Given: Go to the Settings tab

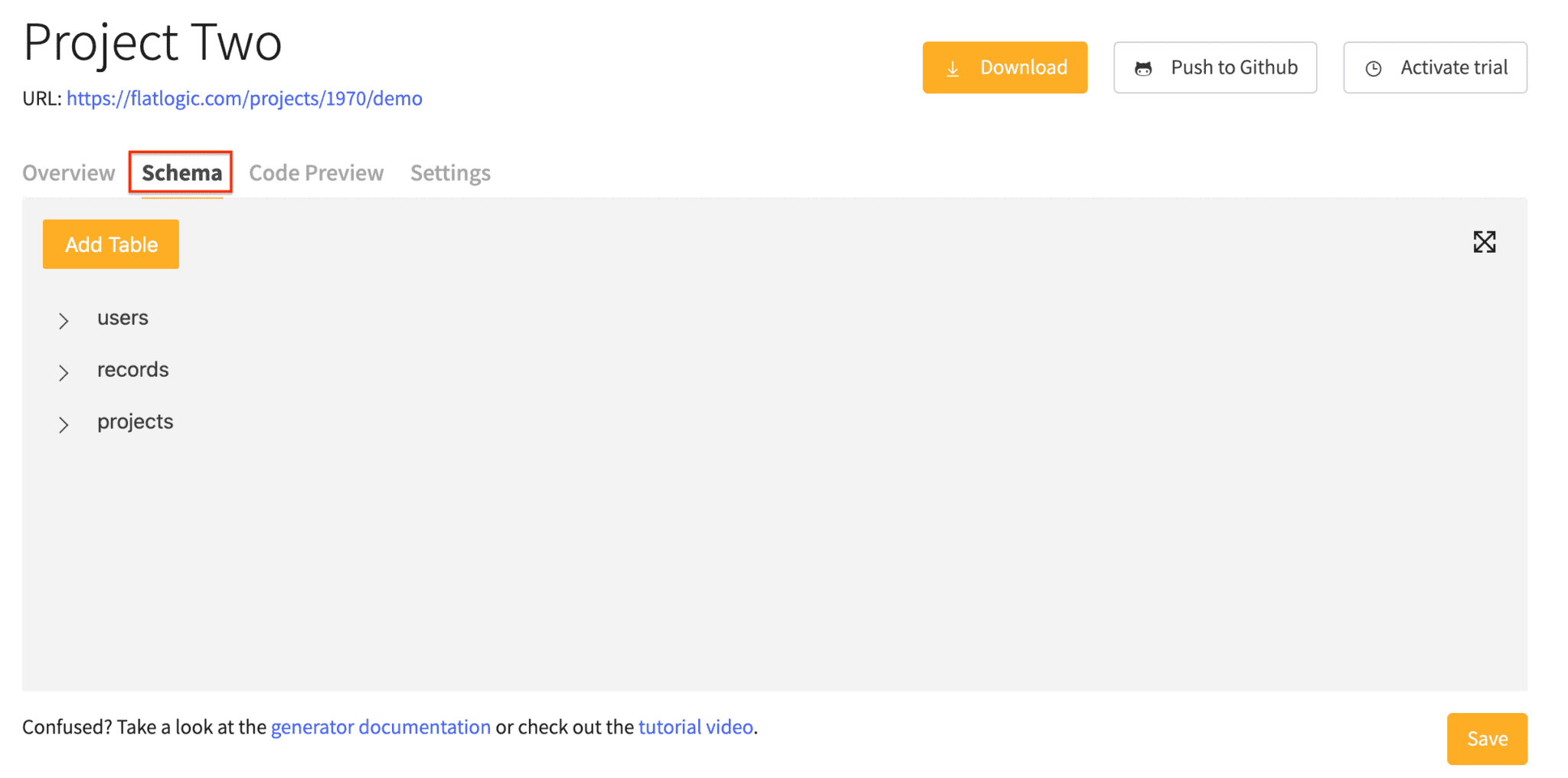Looking at the screenshot, I should 450,173.
